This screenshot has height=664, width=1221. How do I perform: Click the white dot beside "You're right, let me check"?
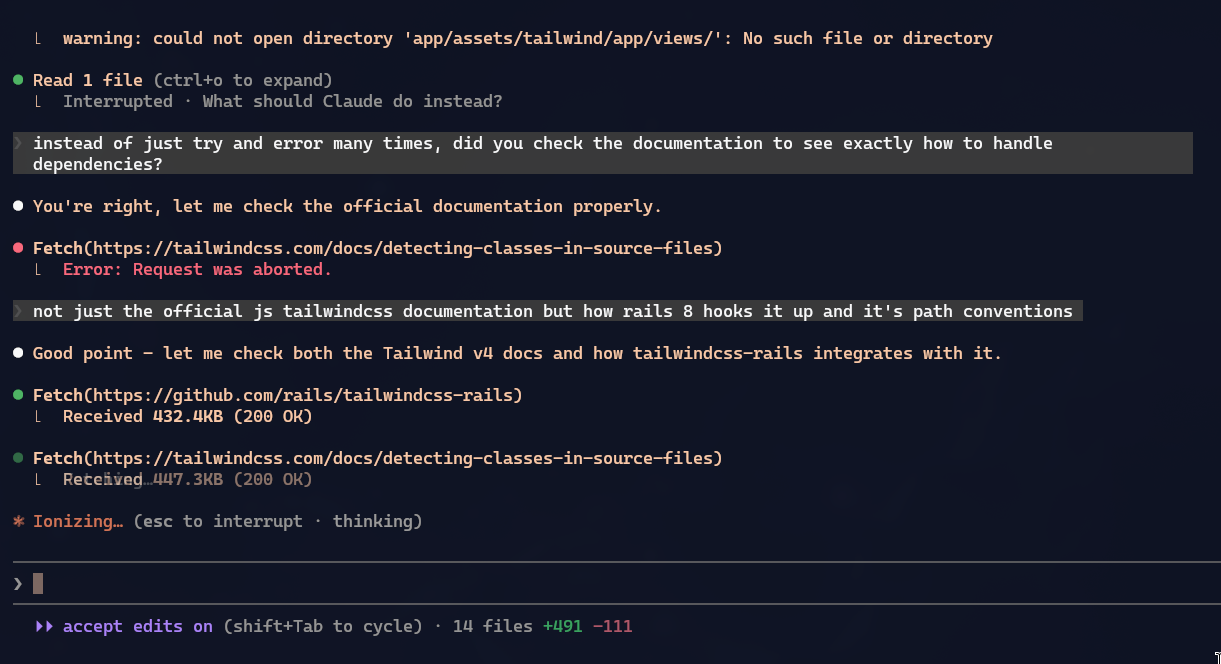18,206
